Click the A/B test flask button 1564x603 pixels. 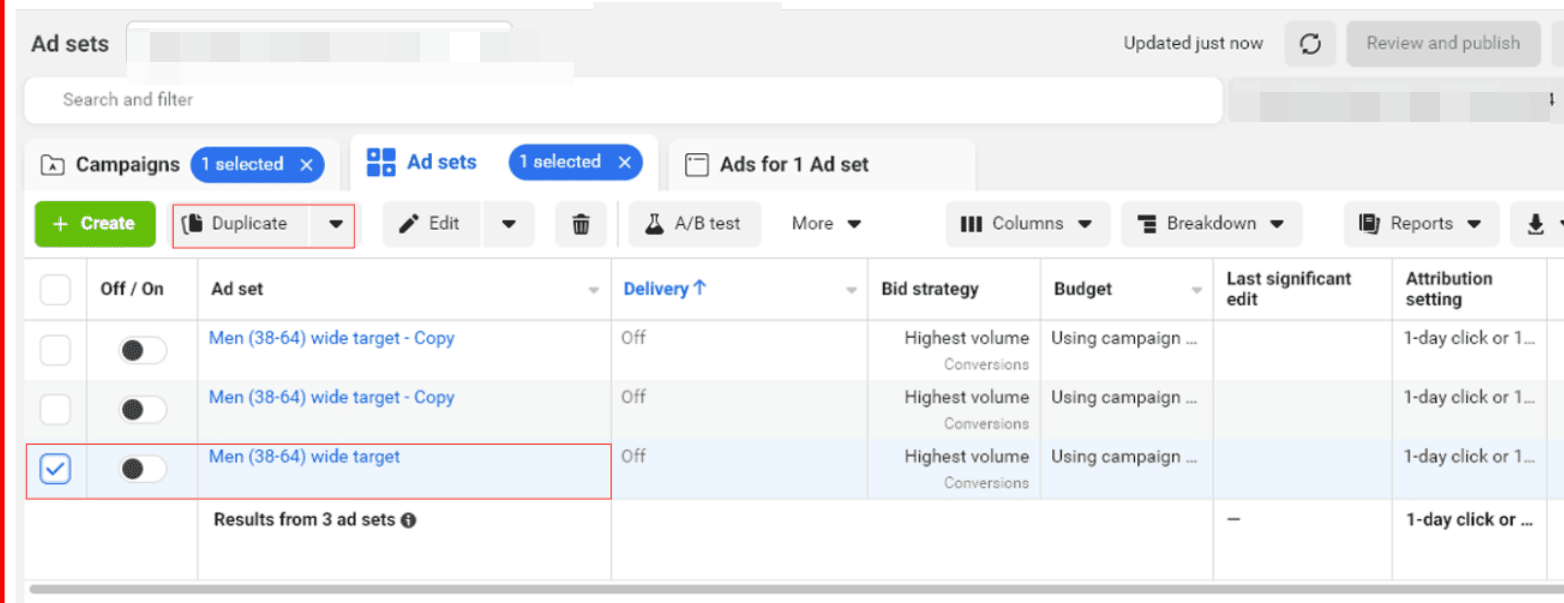(x=695, y=224)
